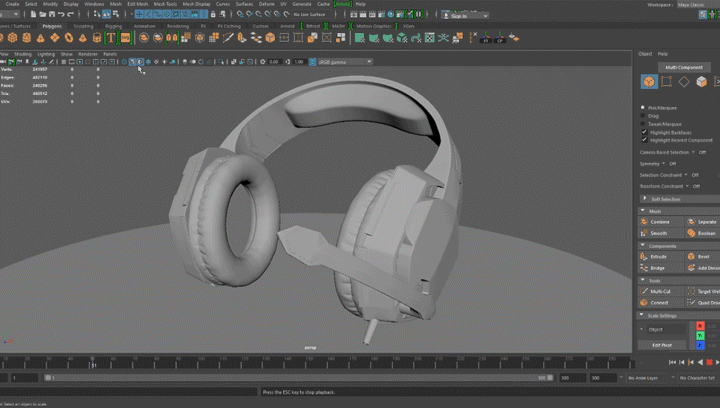Image resolution: width=720 pixels, height=408 pixels.
Task: Click the Combine mesh tool
Action: [659, 221]
